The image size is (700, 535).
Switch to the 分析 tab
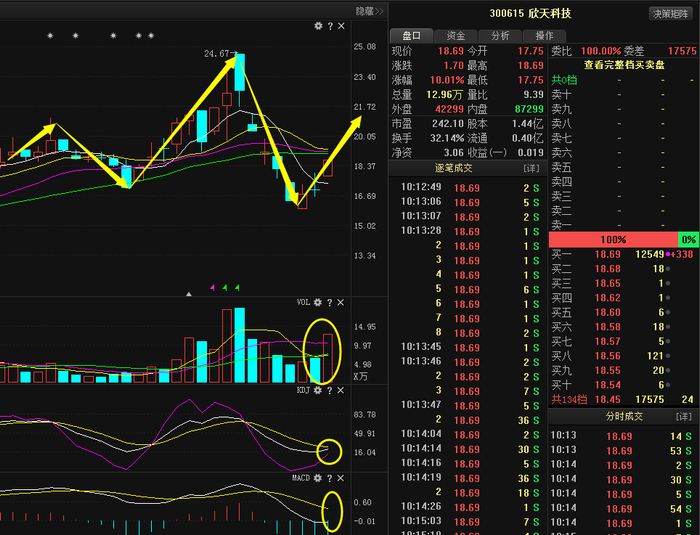500,36
